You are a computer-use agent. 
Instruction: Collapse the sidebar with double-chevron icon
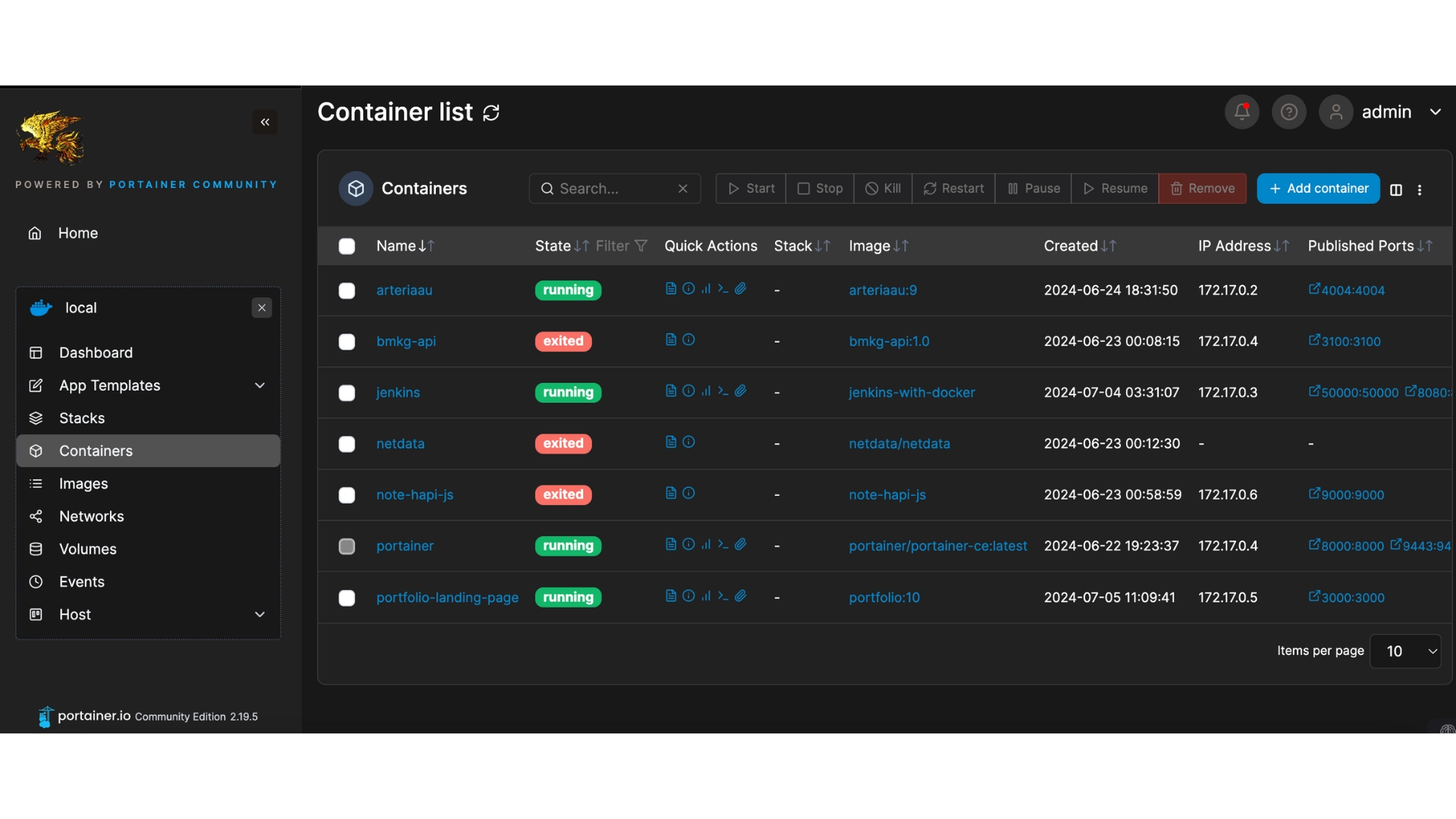coord(265,122)
